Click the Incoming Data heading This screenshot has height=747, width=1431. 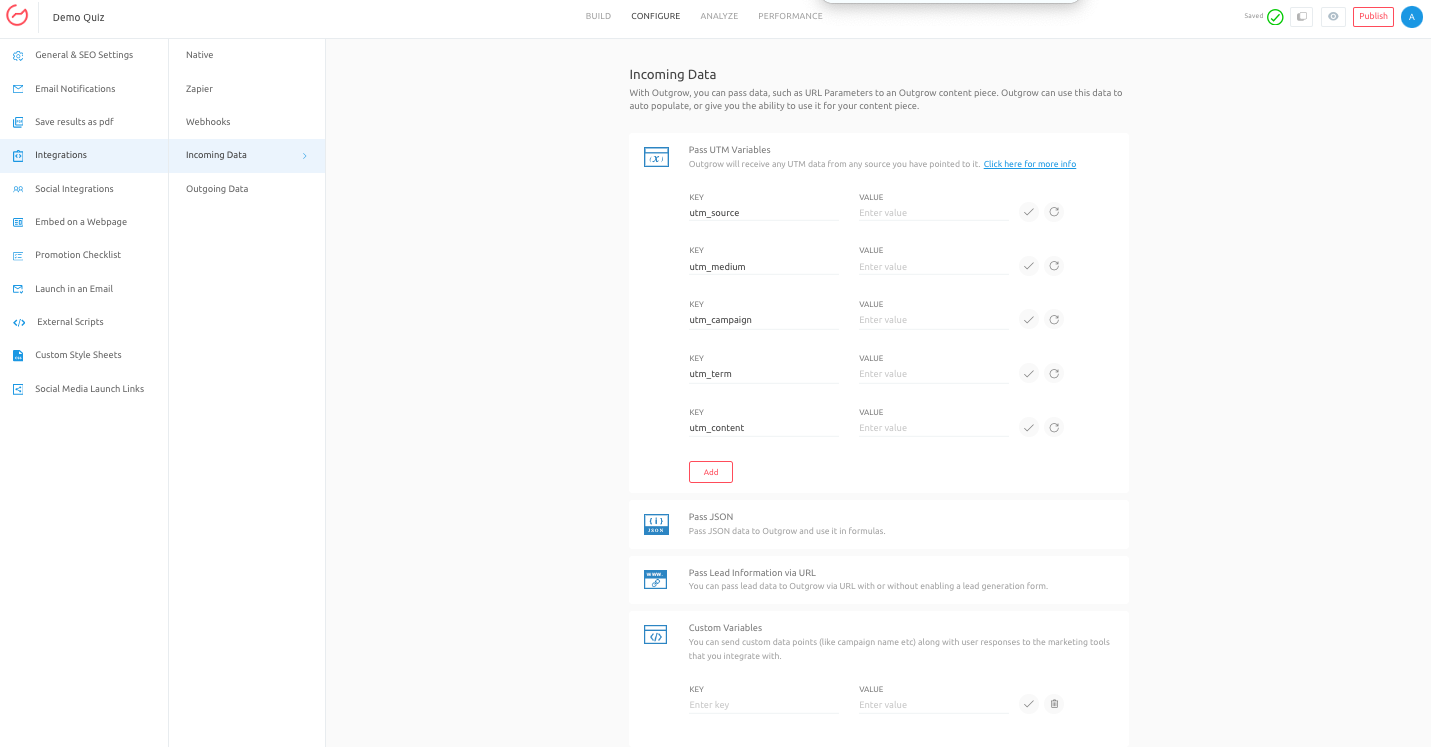(673, 74)
